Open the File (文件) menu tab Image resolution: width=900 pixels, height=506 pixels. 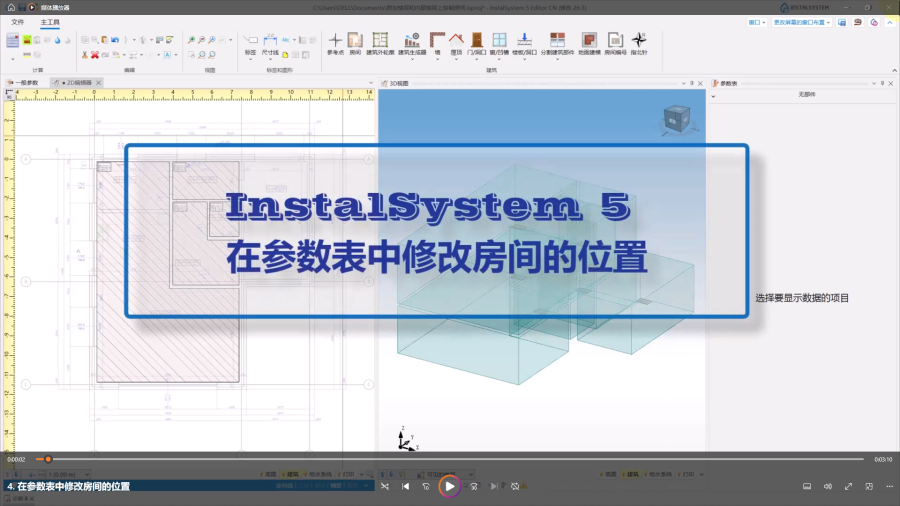(x=18, y=21)
